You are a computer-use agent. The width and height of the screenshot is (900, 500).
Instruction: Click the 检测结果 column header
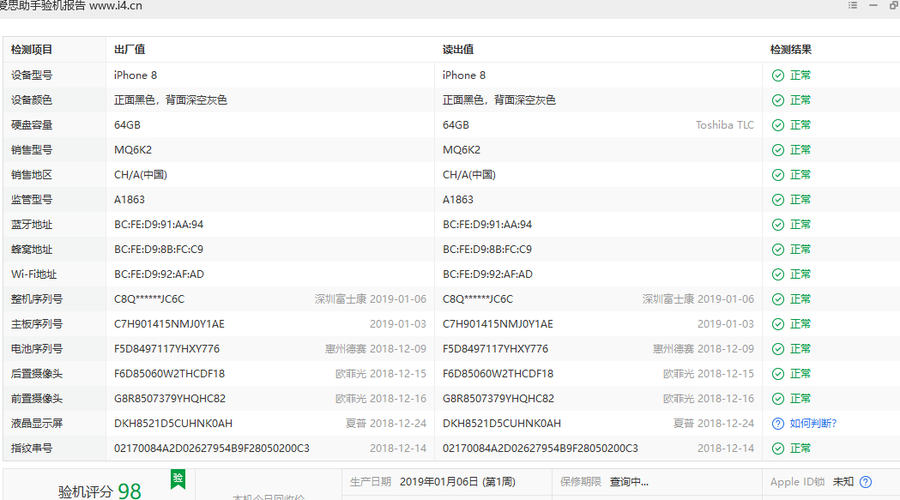click(791, 50)
